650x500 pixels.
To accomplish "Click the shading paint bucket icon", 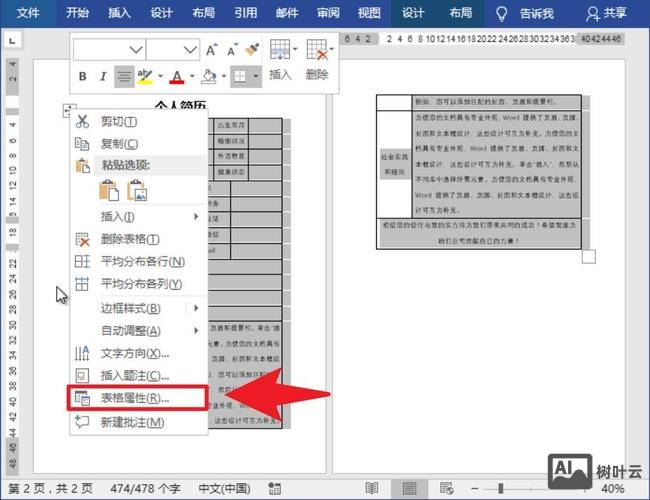I will [209, 76].
